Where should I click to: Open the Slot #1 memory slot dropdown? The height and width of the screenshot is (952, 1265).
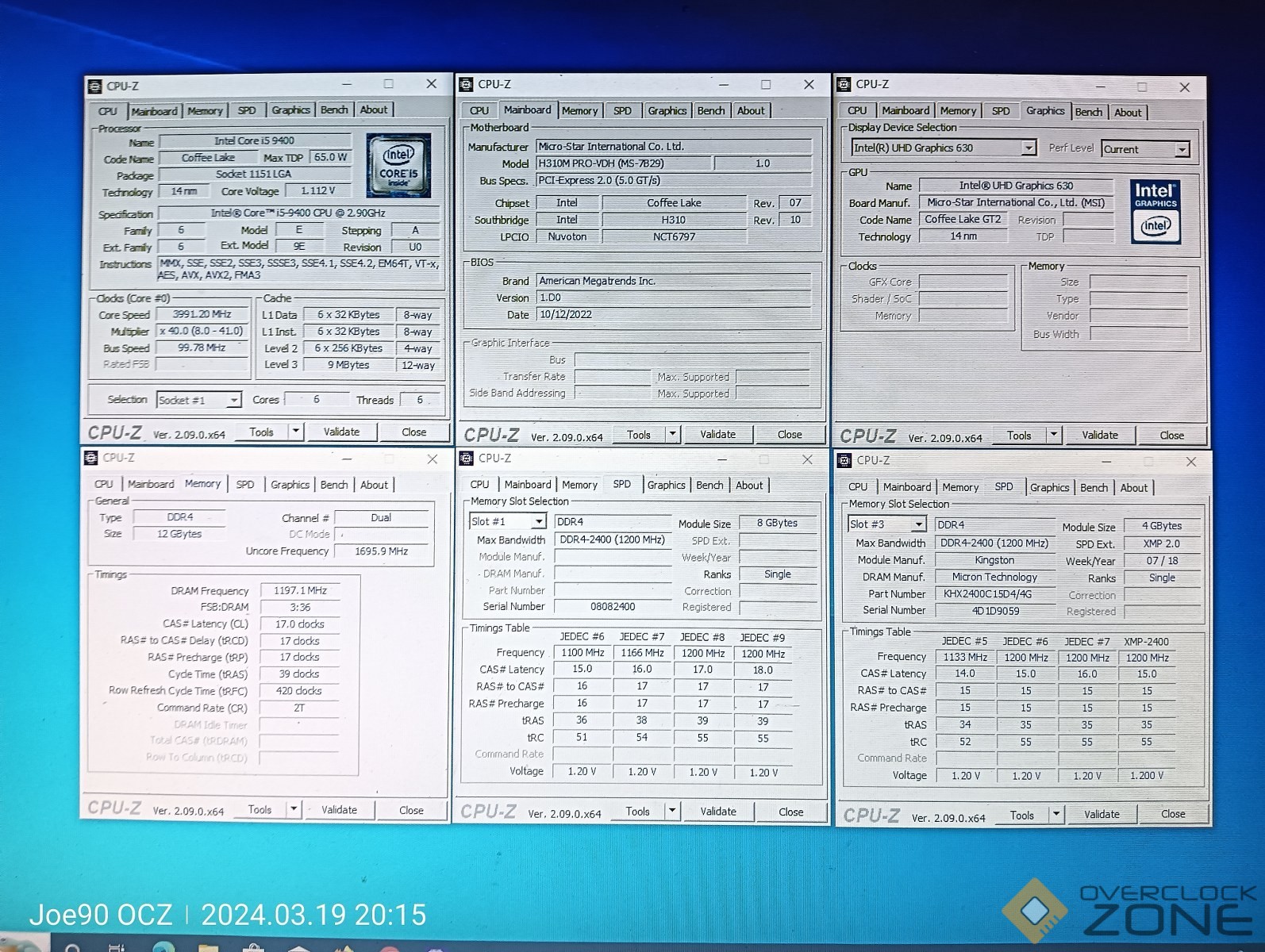(x=507, y=521)
